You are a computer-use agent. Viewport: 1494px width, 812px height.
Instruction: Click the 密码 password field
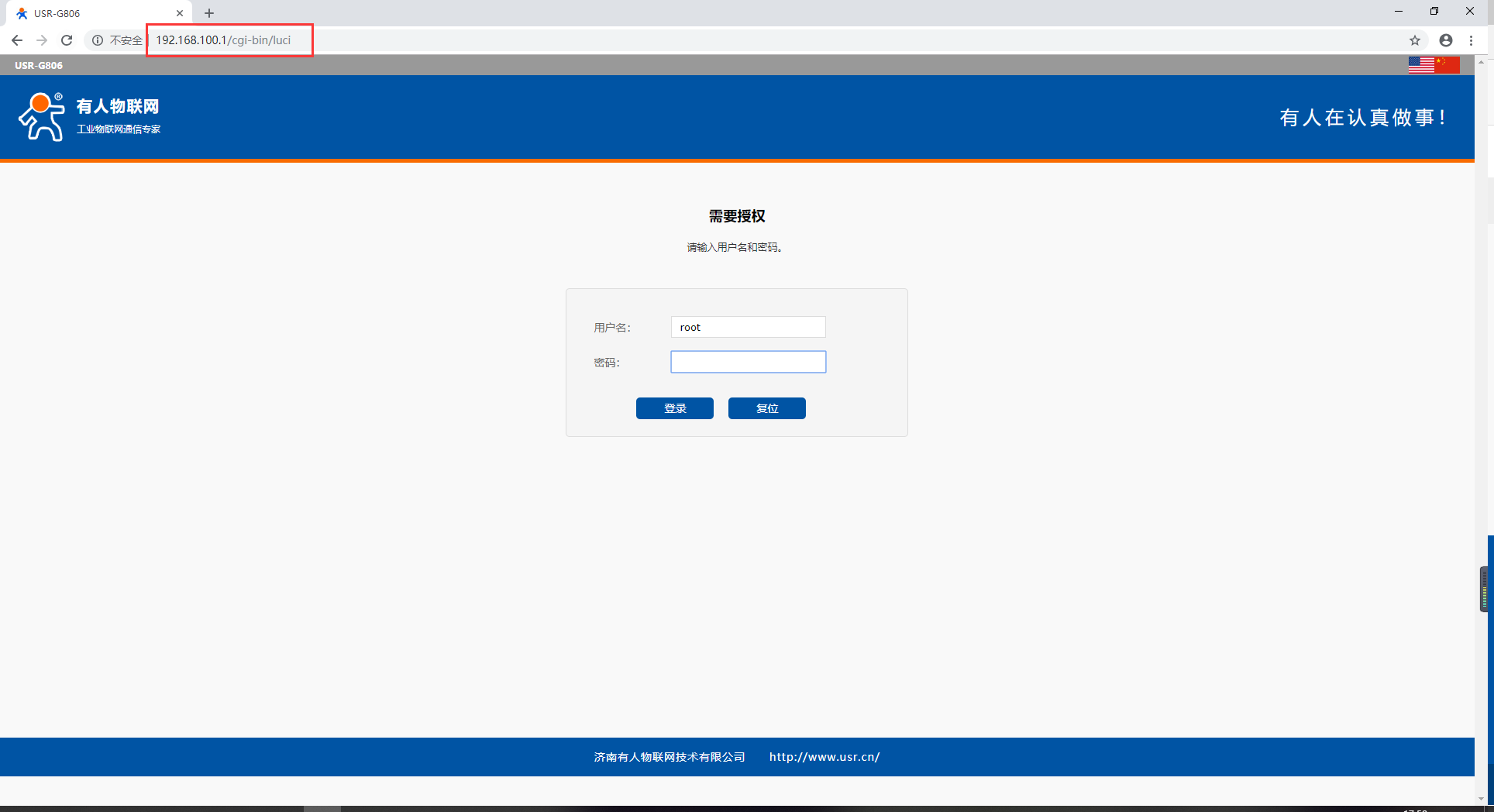[748, 362]
